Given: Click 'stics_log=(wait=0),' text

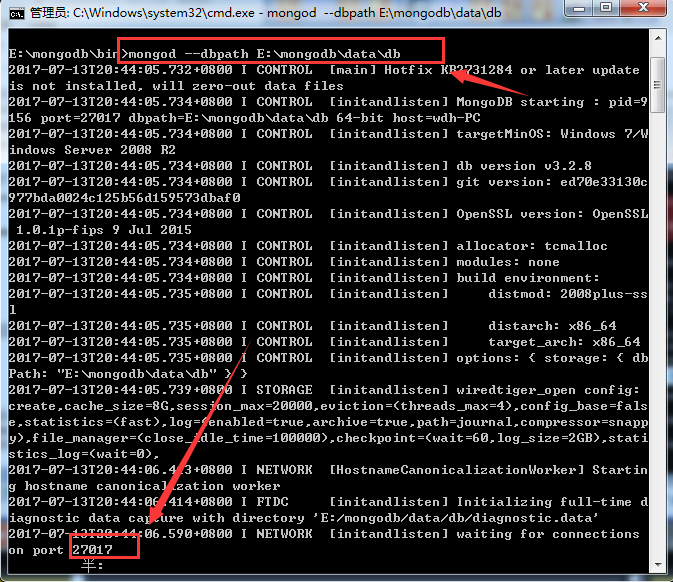Looking at the screenshot, I should [84, 454].
